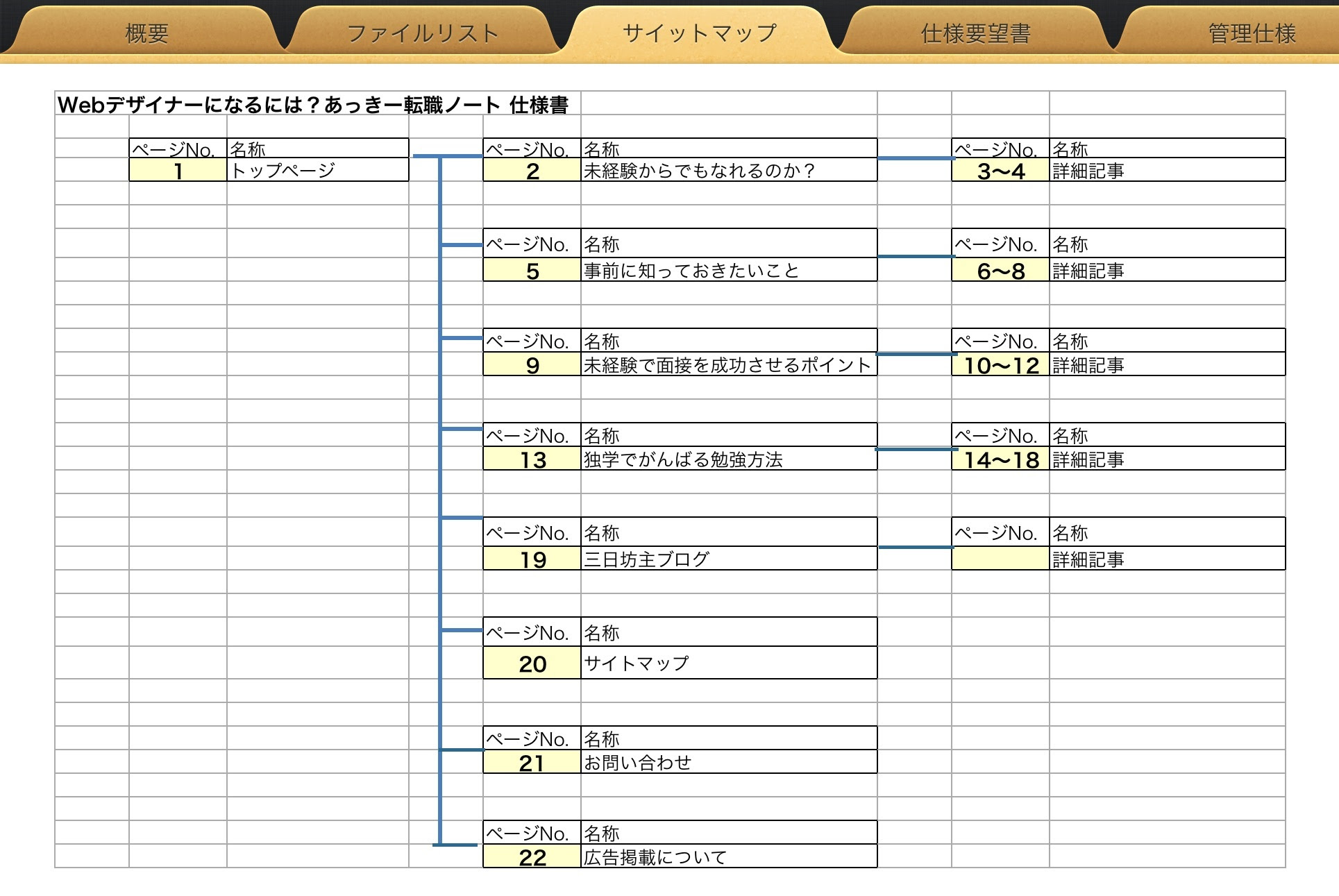The width and height of the screenshot is (1339, 896).
Task: Click the page number cell 1
Action: (178, 170)
